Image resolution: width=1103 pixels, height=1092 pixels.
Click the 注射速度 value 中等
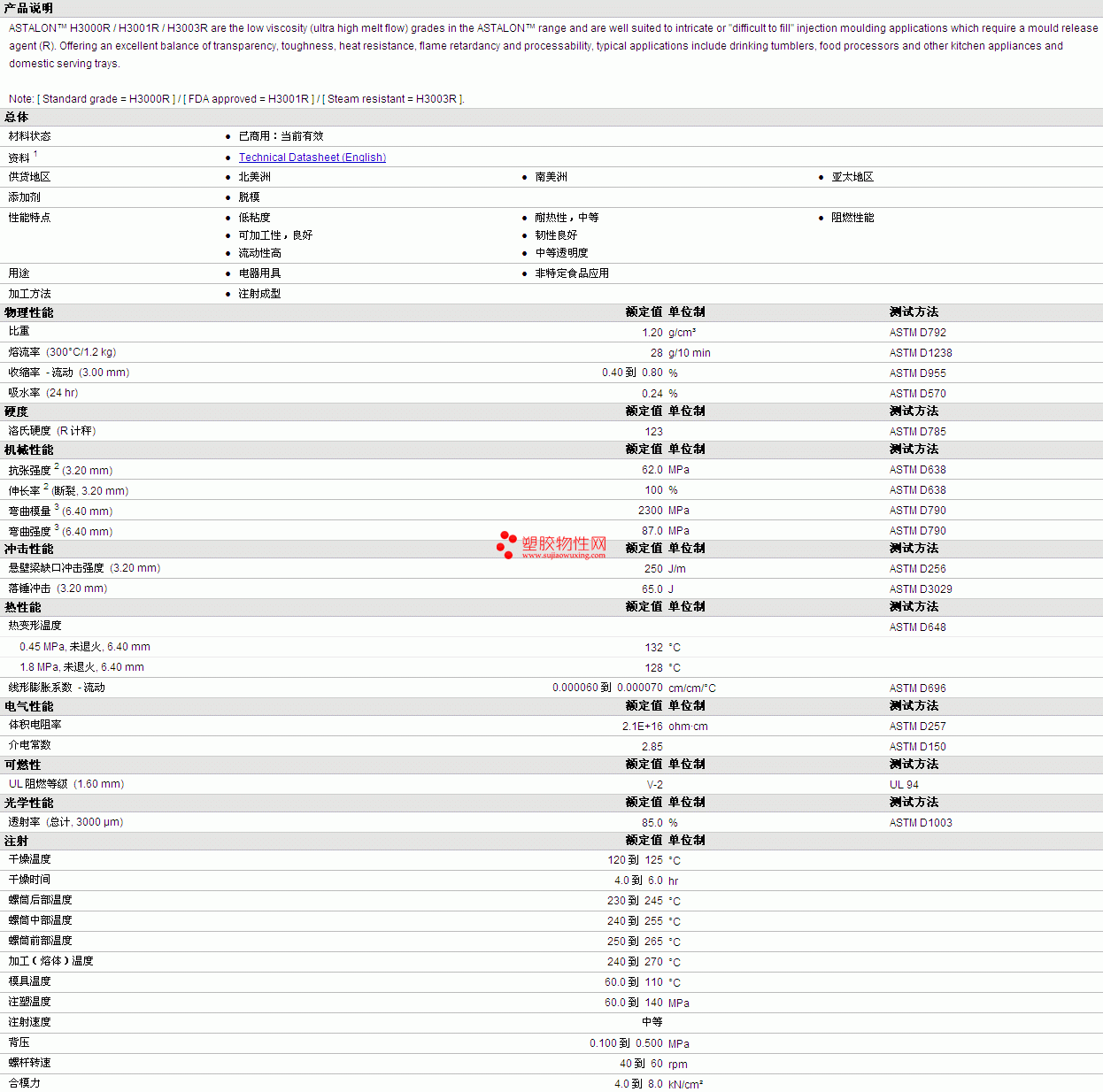click(652, 1022)
